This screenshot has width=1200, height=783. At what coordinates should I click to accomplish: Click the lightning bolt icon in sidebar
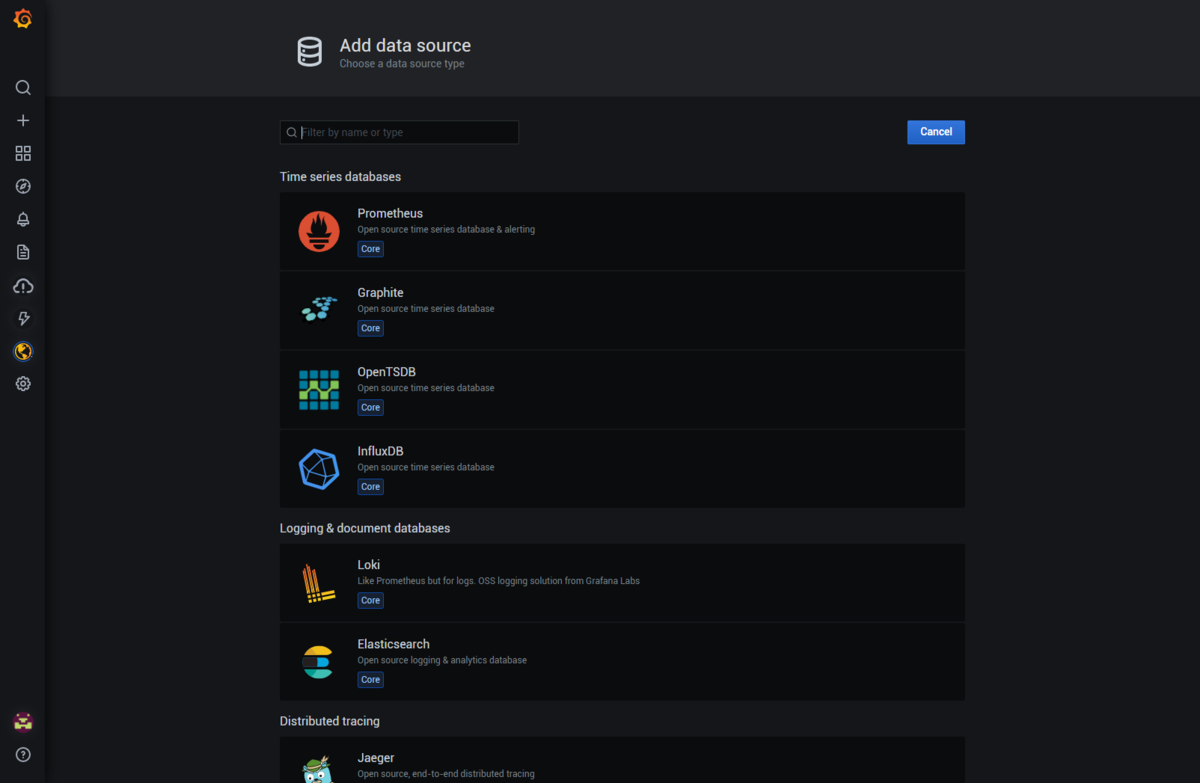(x=23, y=318)
